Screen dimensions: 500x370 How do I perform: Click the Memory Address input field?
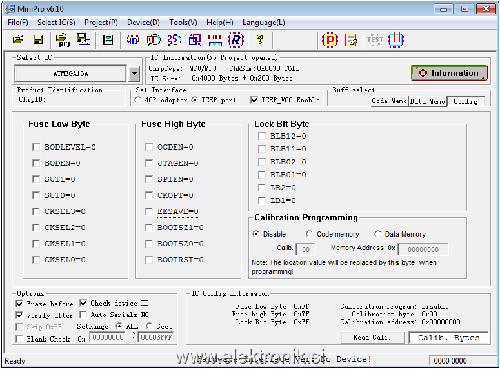[423, 249]
